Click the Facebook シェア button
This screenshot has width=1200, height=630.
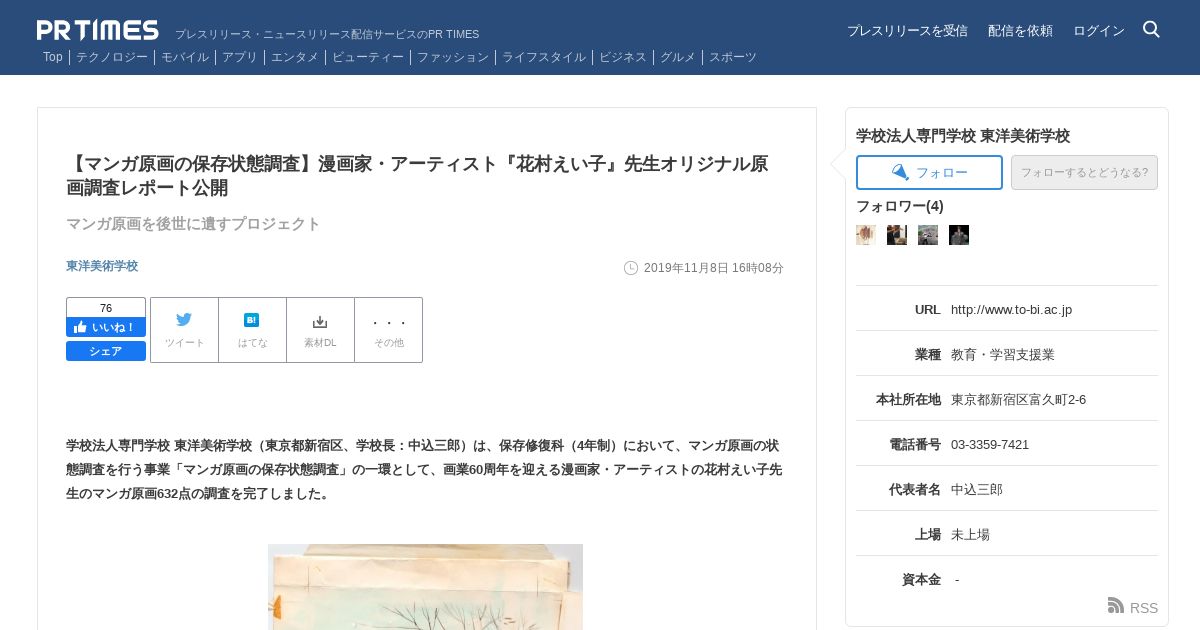106,351
